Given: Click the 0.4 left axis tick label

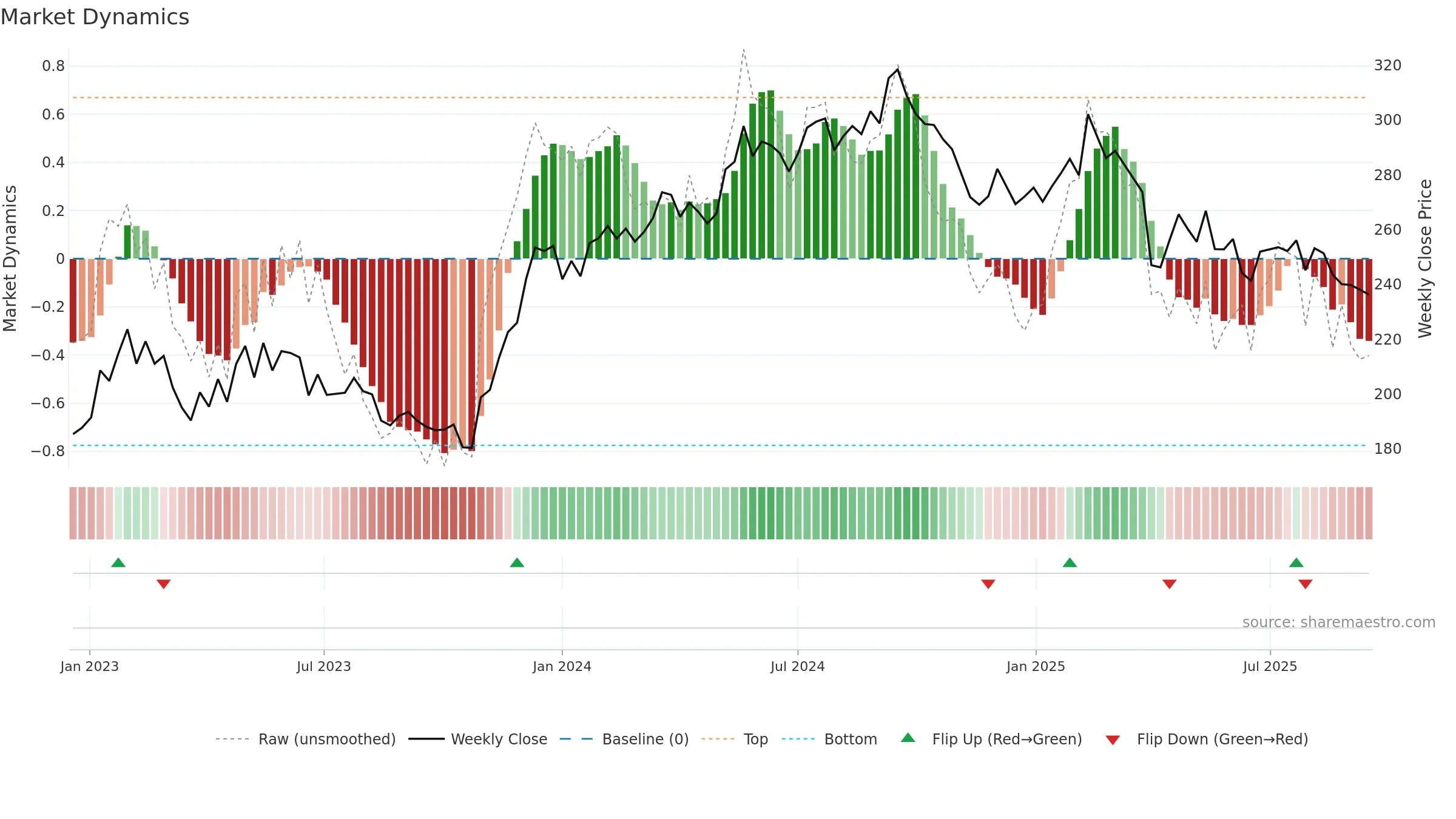Looking at the screenshot, I should tap(53, 163).
